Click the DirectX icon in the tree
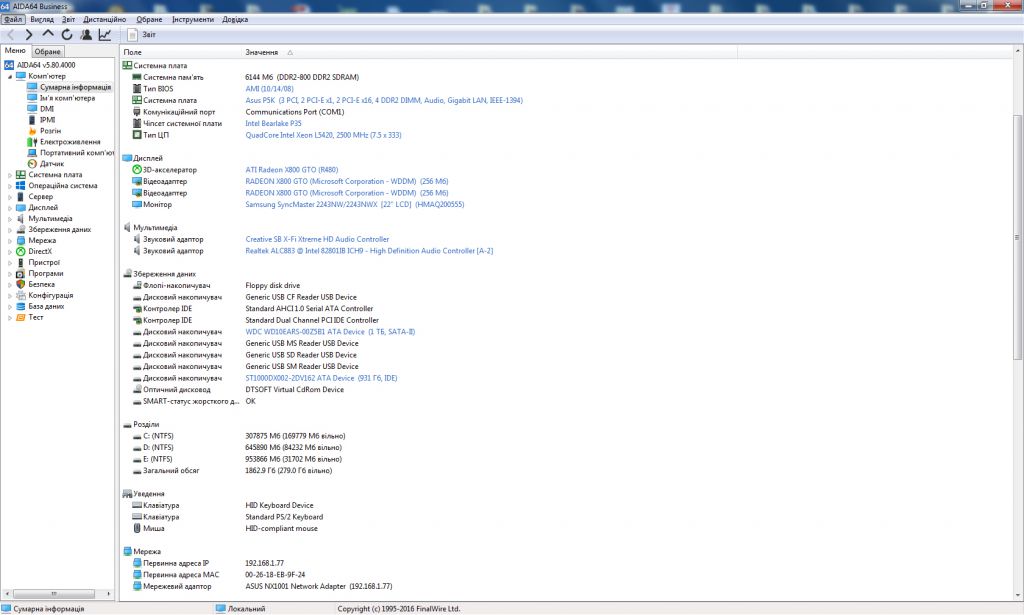The height and width of the screenshot is (615, 1024). click(20, 251)
